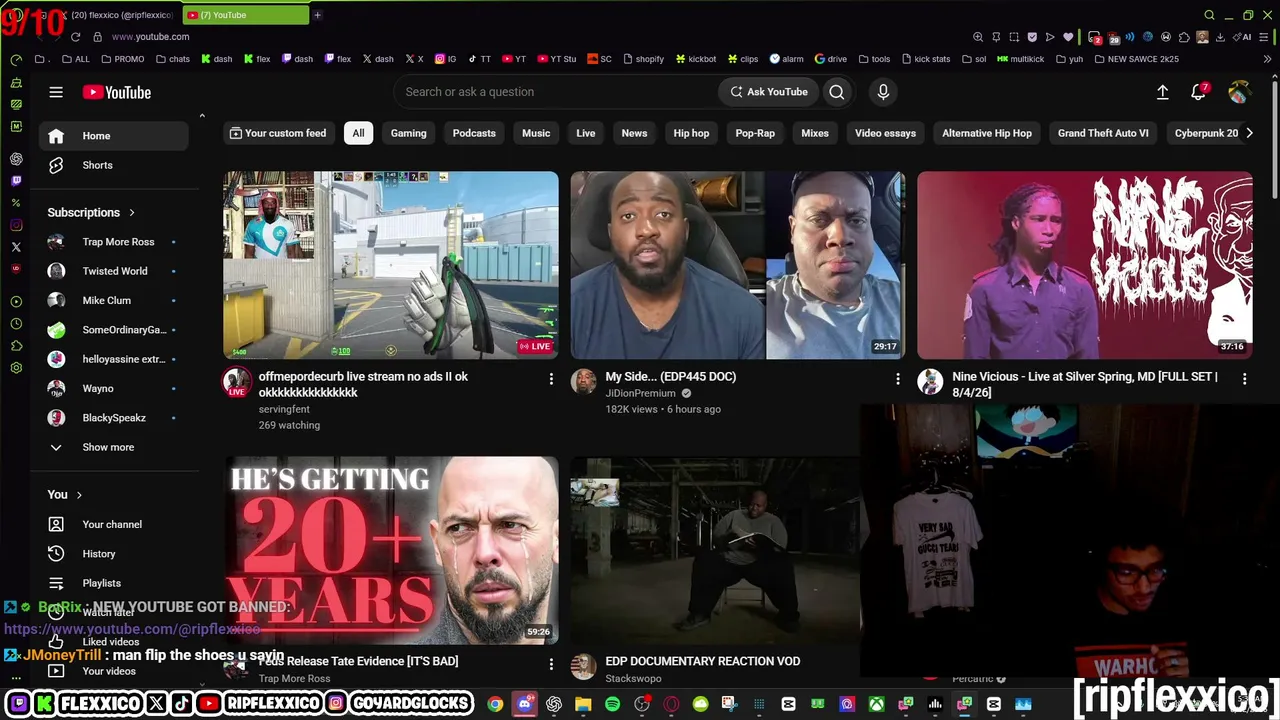
Task: Open History in the sidebar
Action: 114,554
